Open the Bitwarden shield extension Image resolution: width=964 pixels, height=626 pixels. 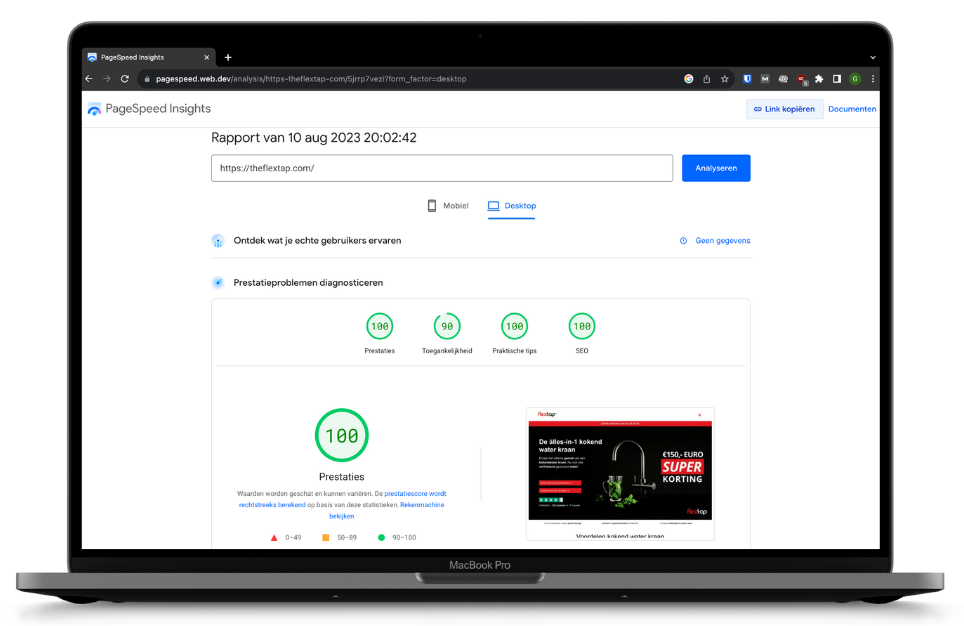pyautogui.click(x=747, y=79)
